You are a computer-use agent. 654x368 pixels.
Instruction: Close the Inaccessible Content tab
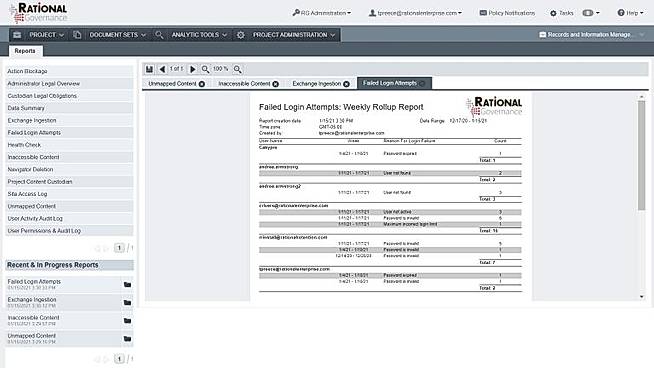click(275, 84)
